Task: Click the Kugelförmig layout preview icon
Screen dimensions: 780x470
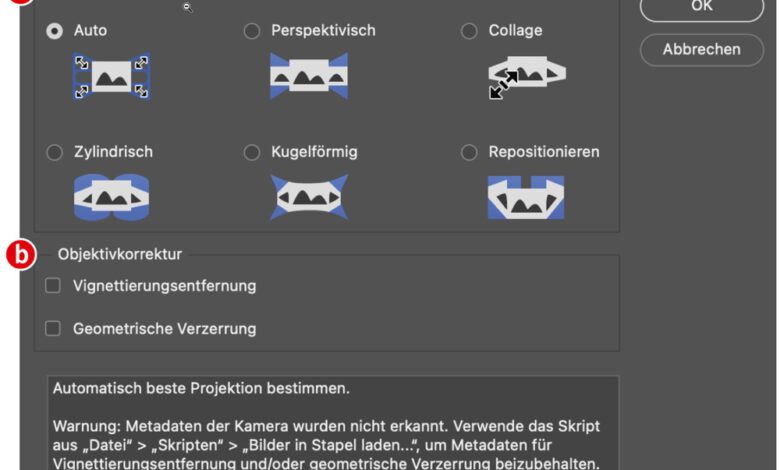Action: coord(309,197)
